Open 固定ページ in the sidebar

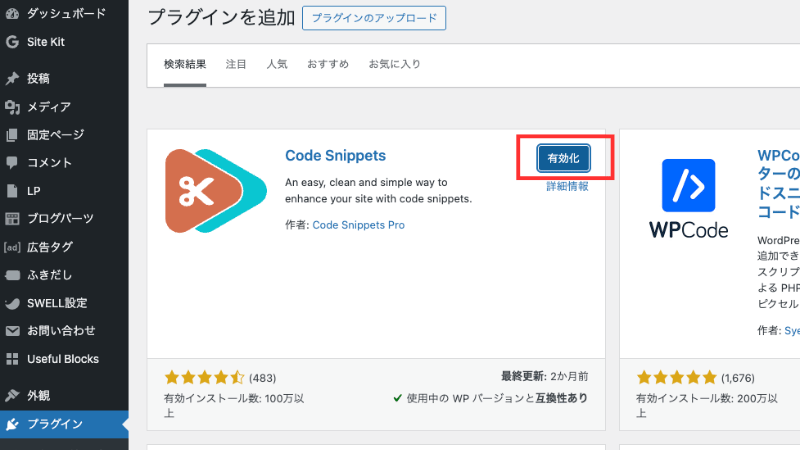[x=56, y=135]
